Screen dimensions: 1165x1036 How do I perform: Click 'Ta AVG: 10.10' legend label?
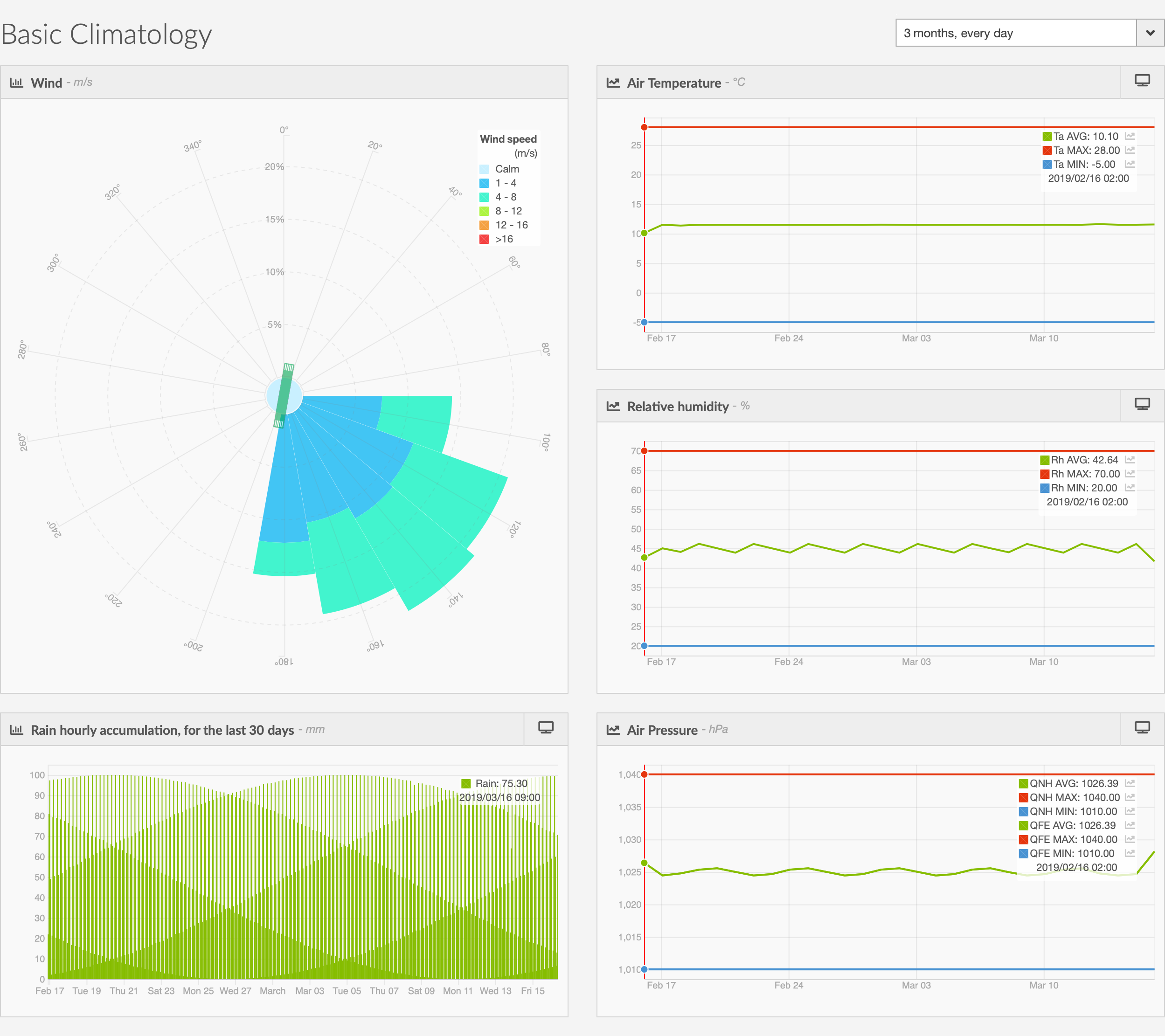(x=1085, y=136)
